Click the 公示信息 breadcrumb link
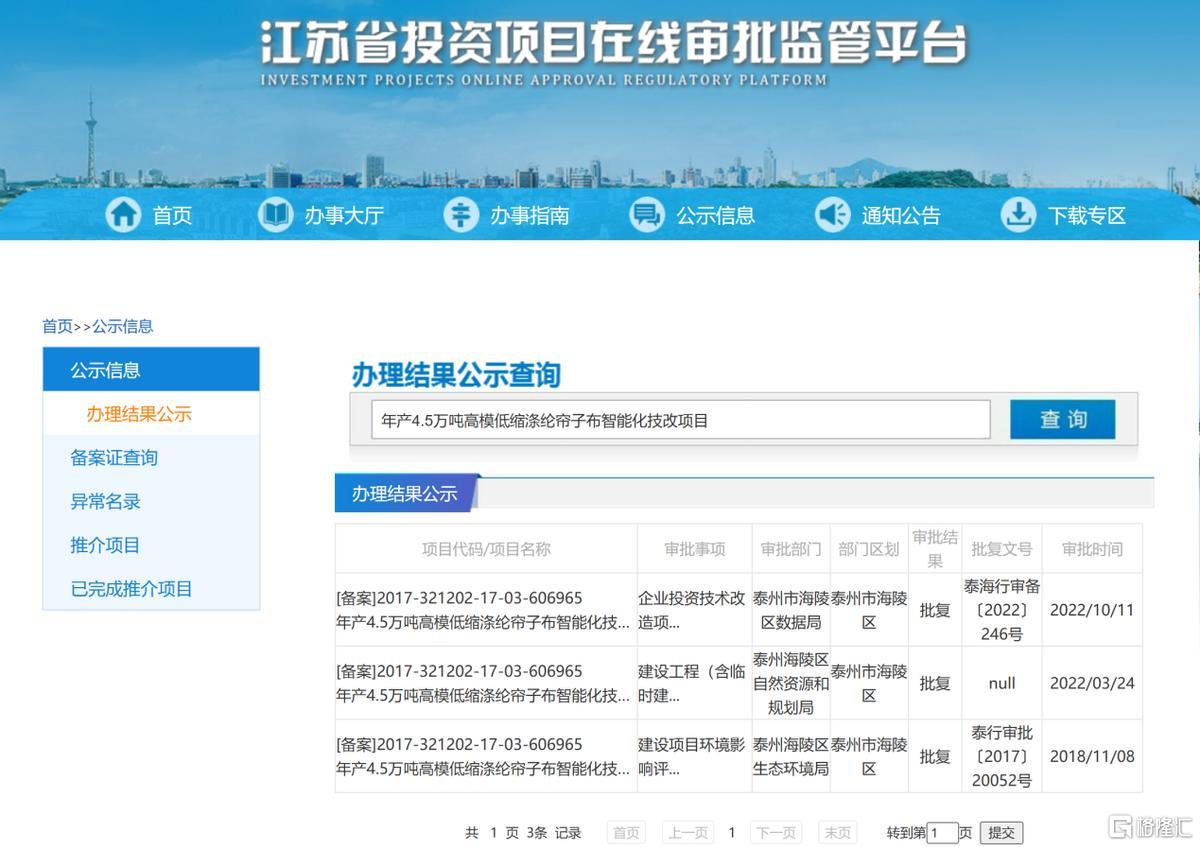The image size is (1200, 847). click(x=123, y=326)
